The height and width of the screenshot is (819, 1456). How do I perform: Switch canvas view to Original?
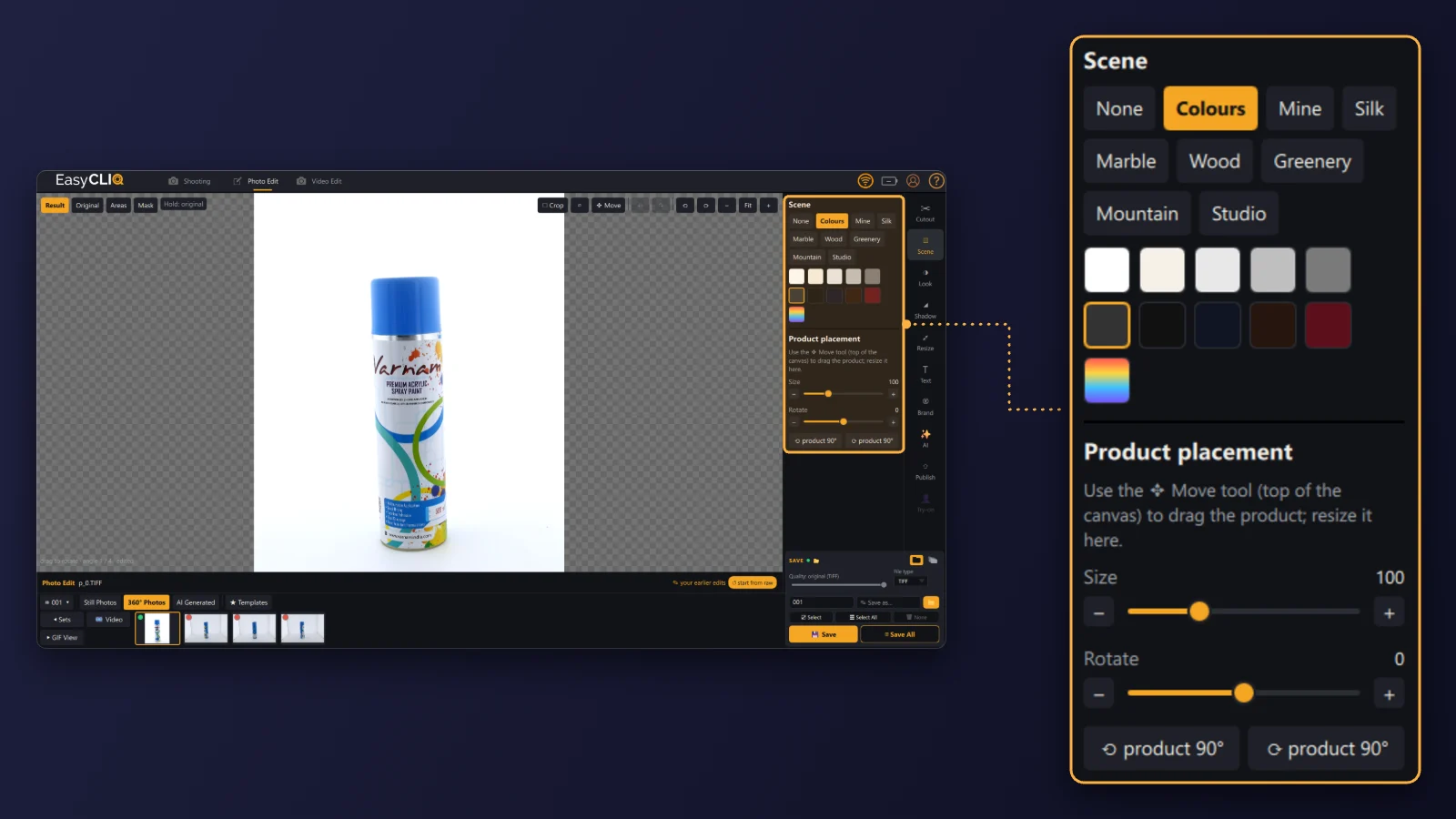pos(87,206)
